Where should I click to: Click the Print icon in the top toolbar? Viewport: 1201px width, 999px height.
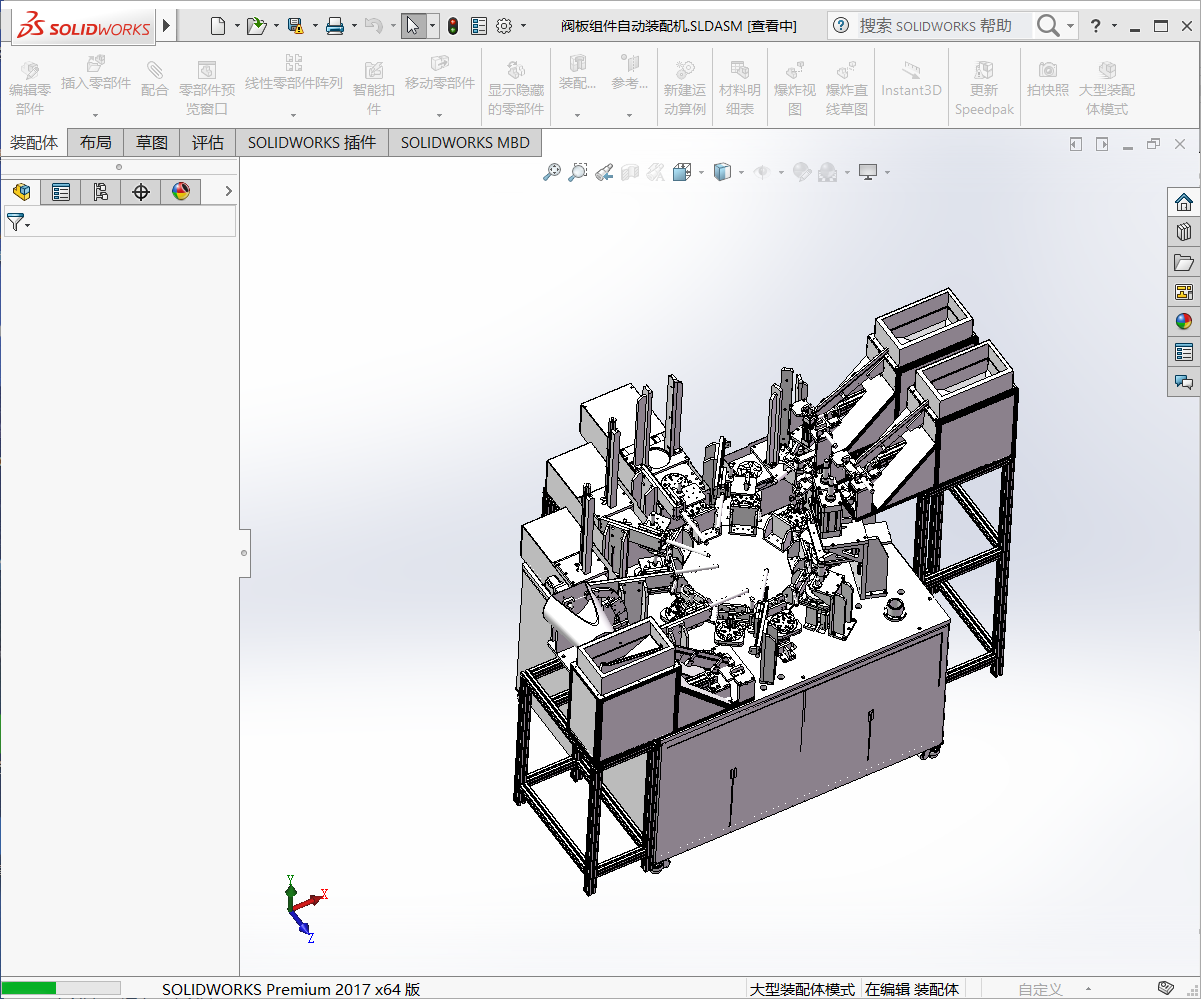pyautogui.click(x=335, y=26)
